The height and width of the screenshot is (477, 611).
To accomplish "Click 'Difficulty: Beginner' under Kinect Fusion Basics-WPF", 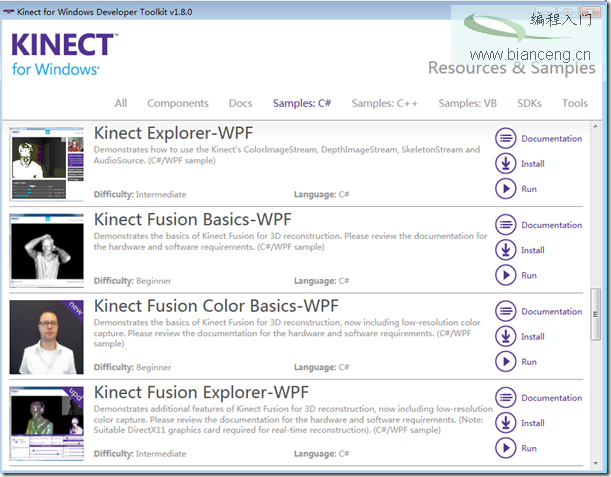I will (132, 281).
